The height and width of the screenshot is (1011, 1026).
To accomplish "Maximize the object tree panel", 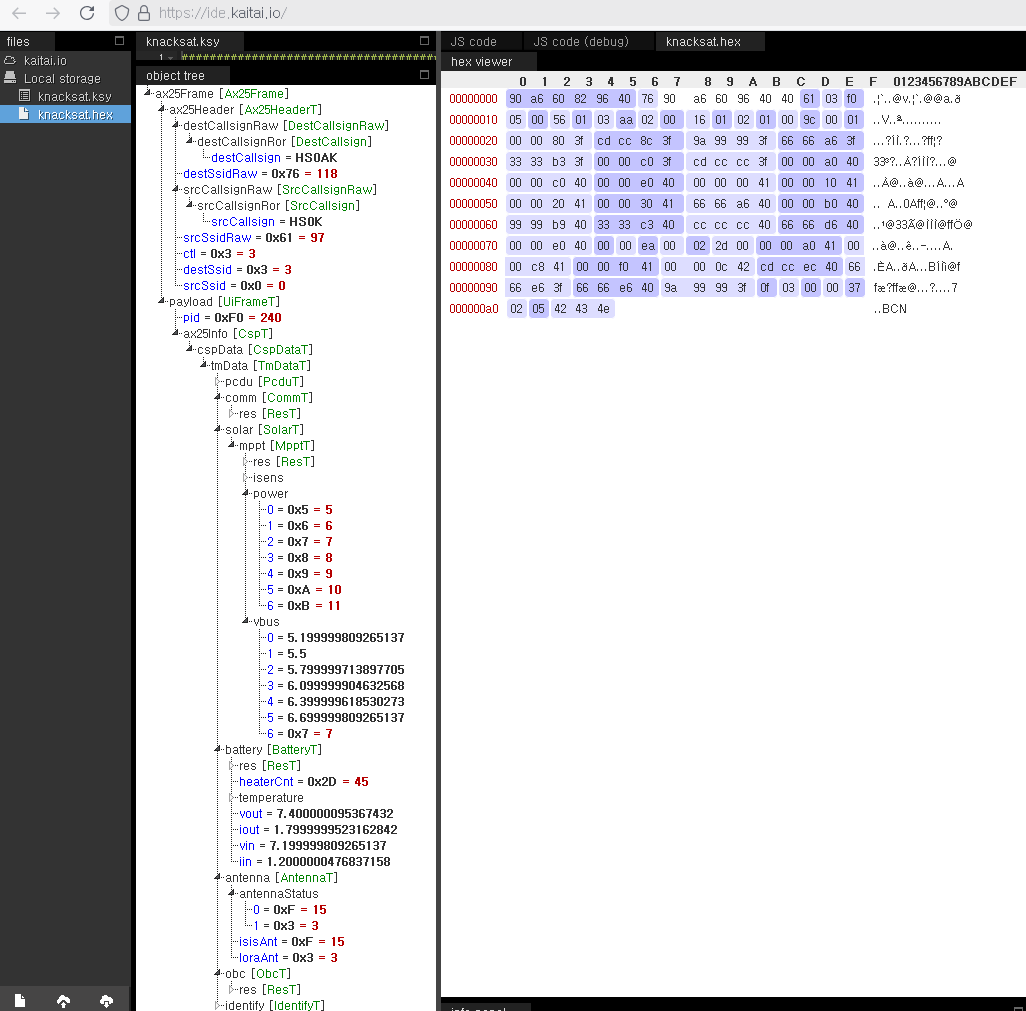I will click(x=423, y=75).
